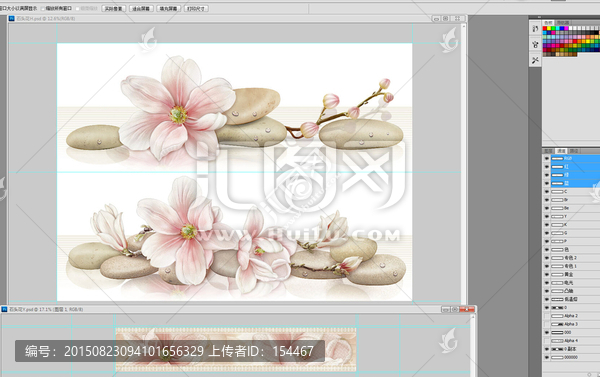
Task: Open the tool presets panel icon
Action: tap(535, 60)
